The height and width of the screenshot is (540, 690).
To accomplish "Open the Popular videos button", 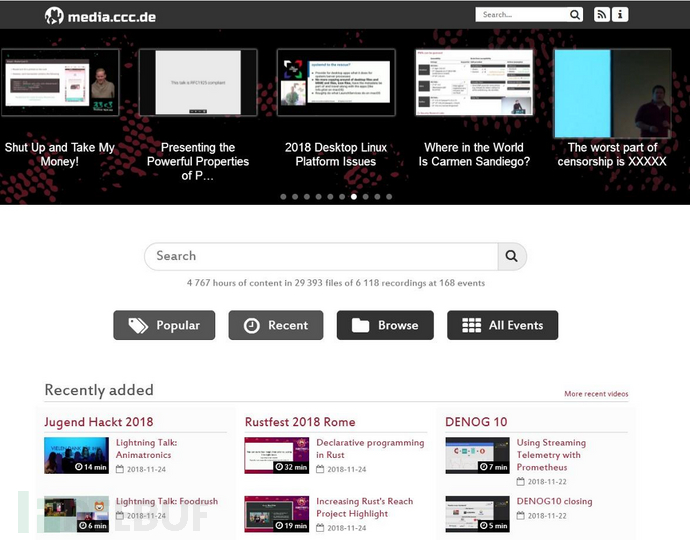I will [164, 325].
